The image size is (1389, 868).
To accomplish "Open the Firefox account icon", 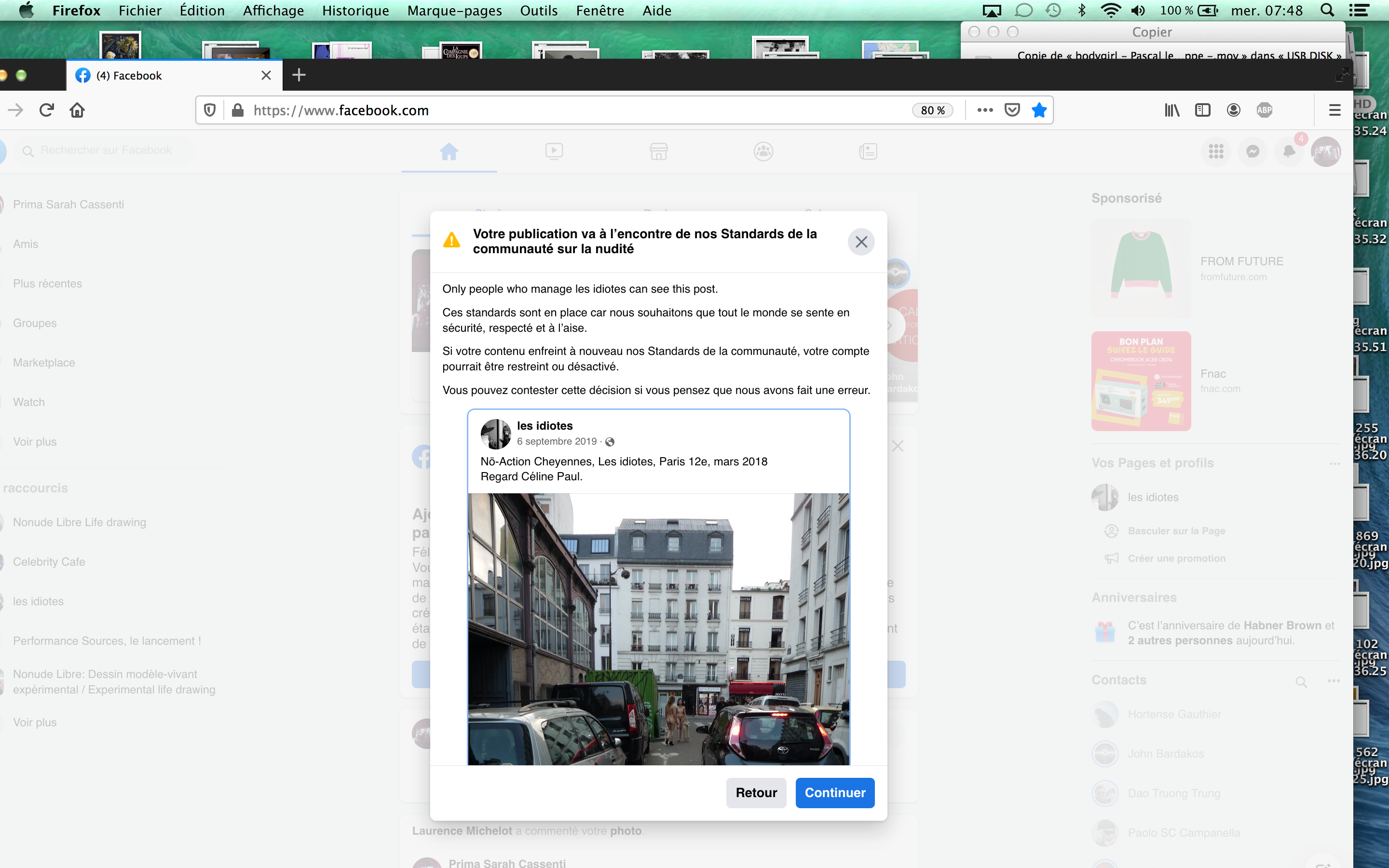I will tap(1233, 110).
